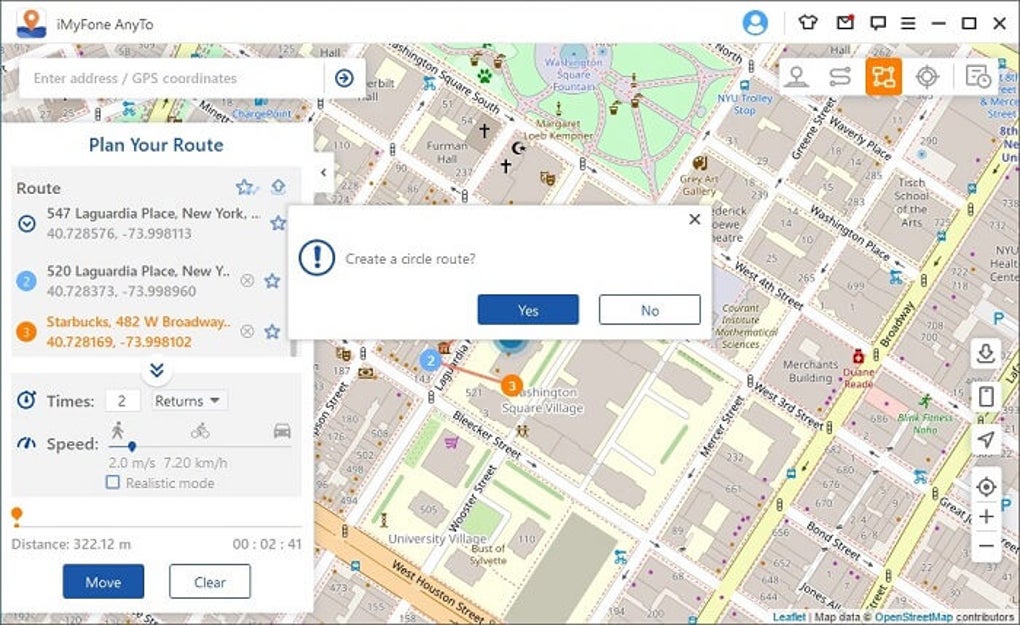Click the navigation arrow icon on map
Viewport: 1020px width, 625px height.
coord(986,439)
